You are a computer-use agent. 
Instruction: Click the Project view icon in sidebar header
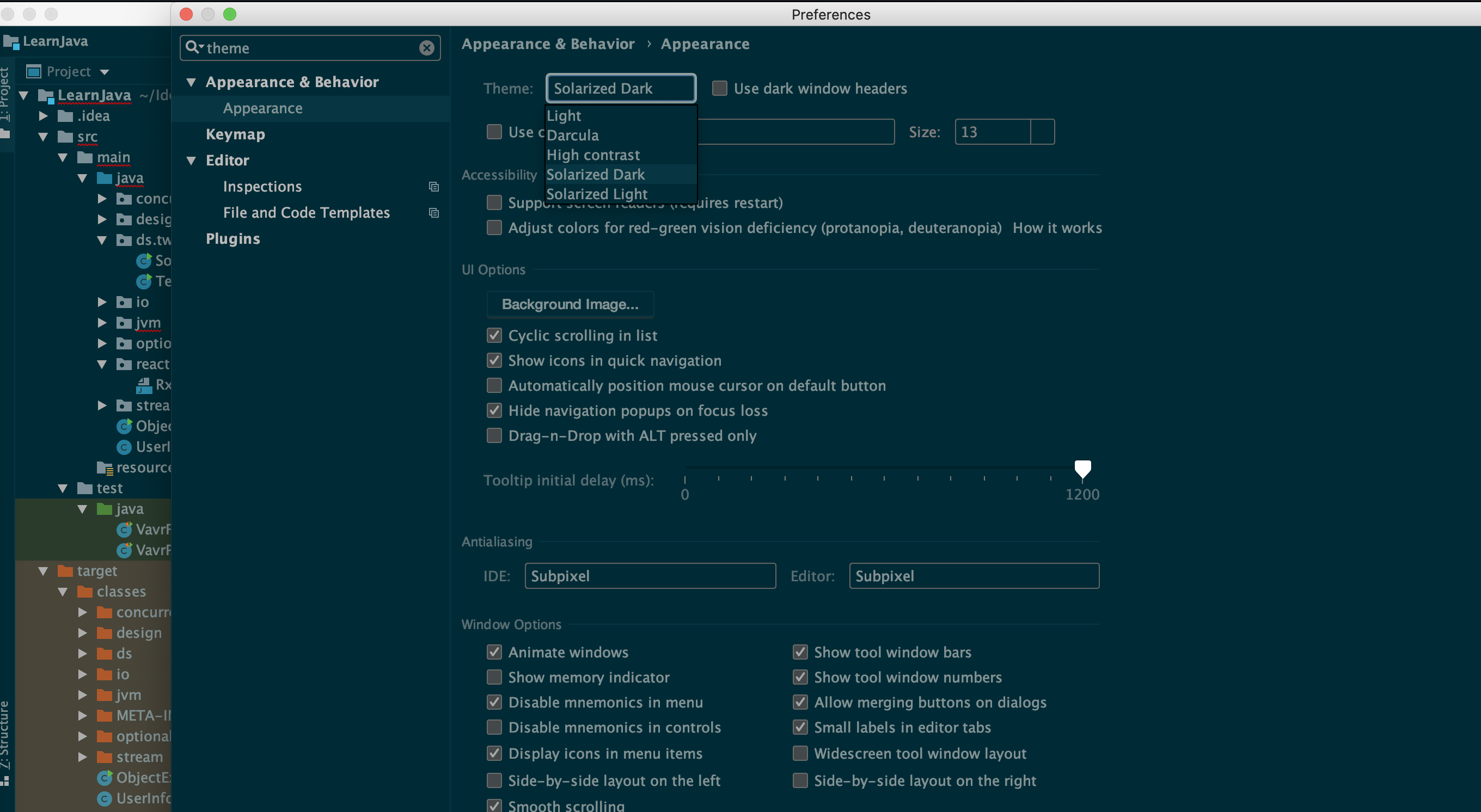coord(34,72)
